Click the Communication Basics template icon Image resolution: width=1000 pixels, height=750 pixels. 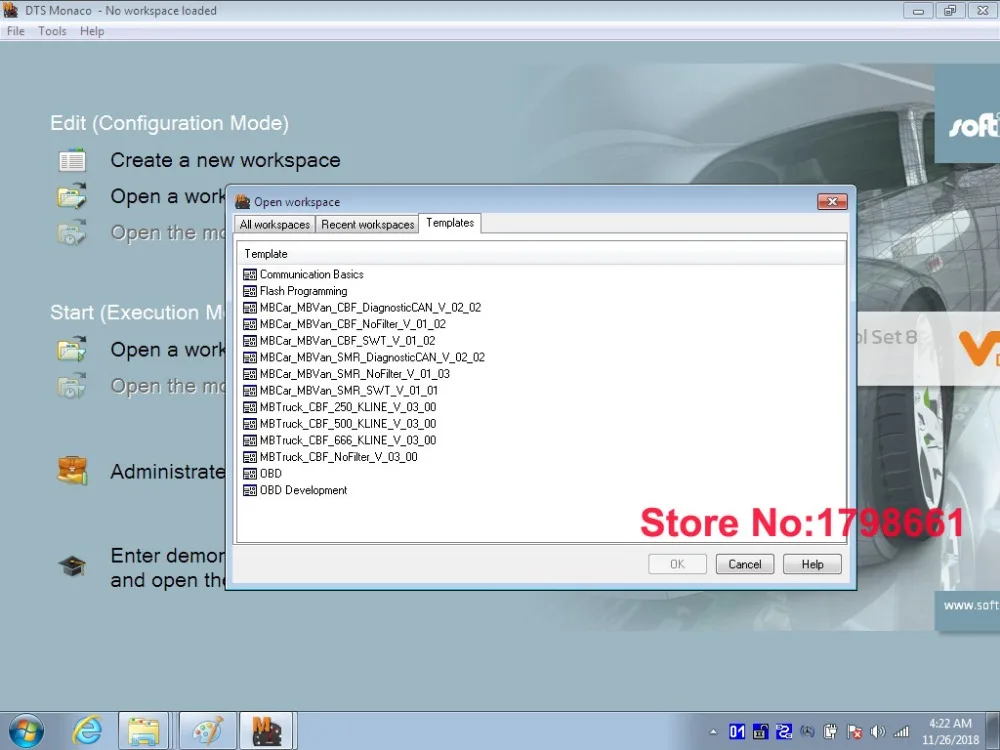[x=250, y=275]
